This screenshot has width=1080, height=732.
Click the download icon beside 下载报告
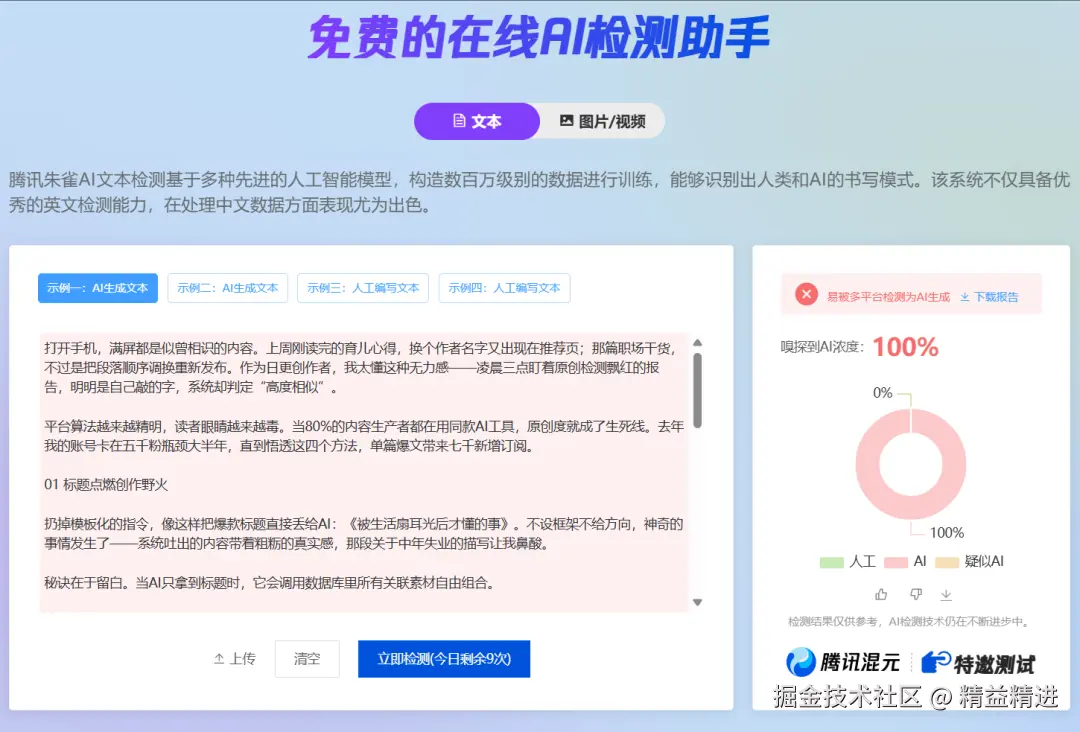965,296
